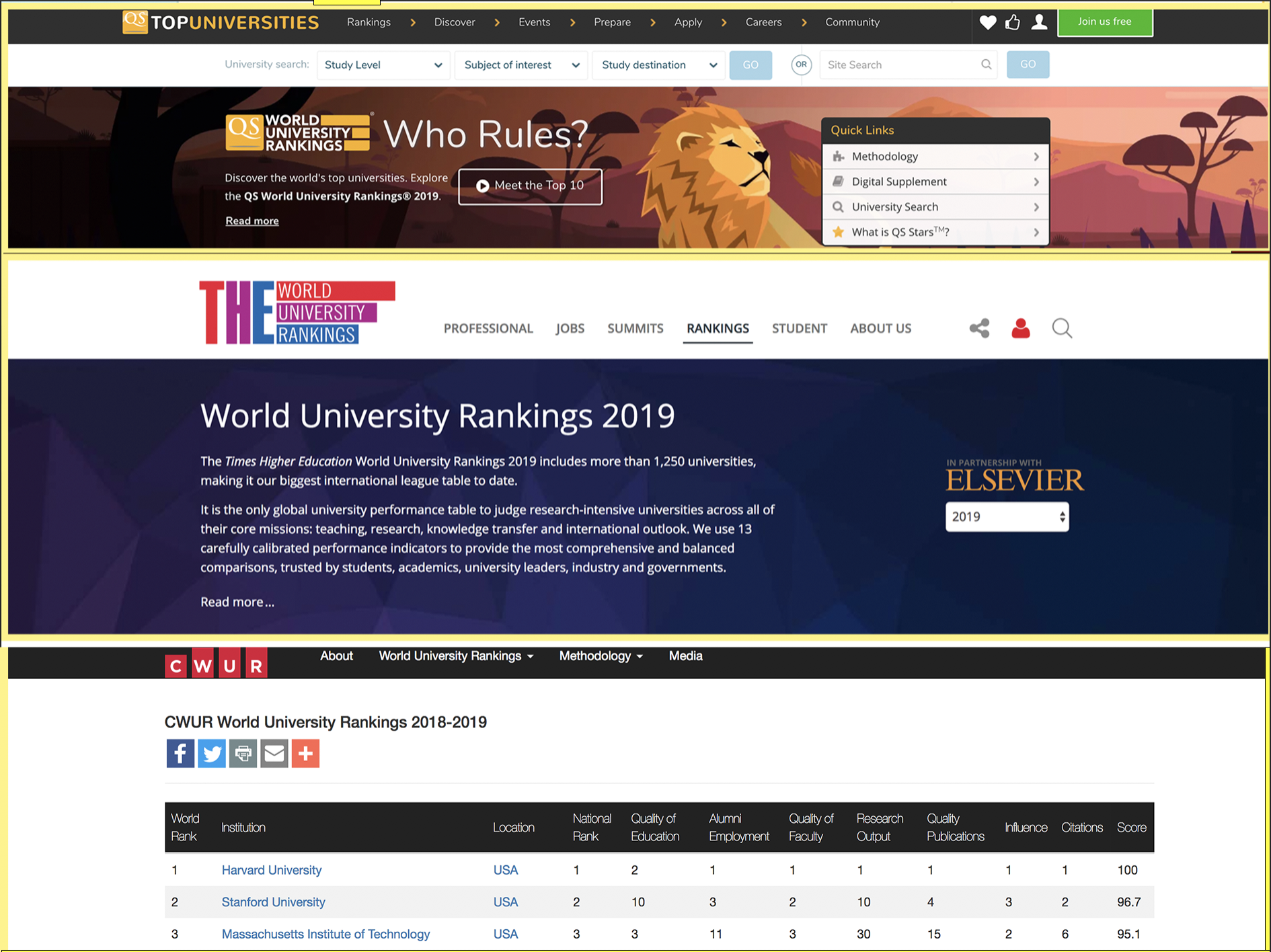Play the Meet the Top 10 video
Viewport: 1271px width, 952px height.
coord(530,186)
